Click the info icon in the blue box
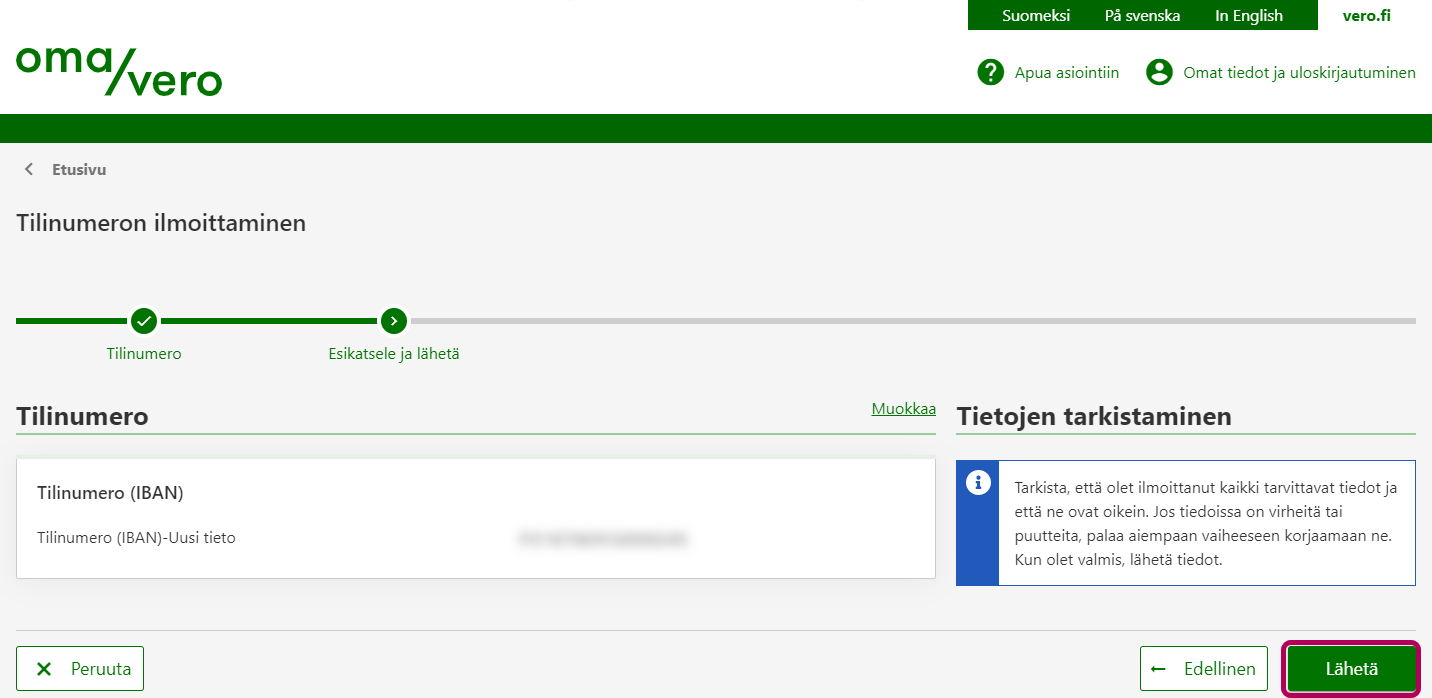 tap(977, 483)
